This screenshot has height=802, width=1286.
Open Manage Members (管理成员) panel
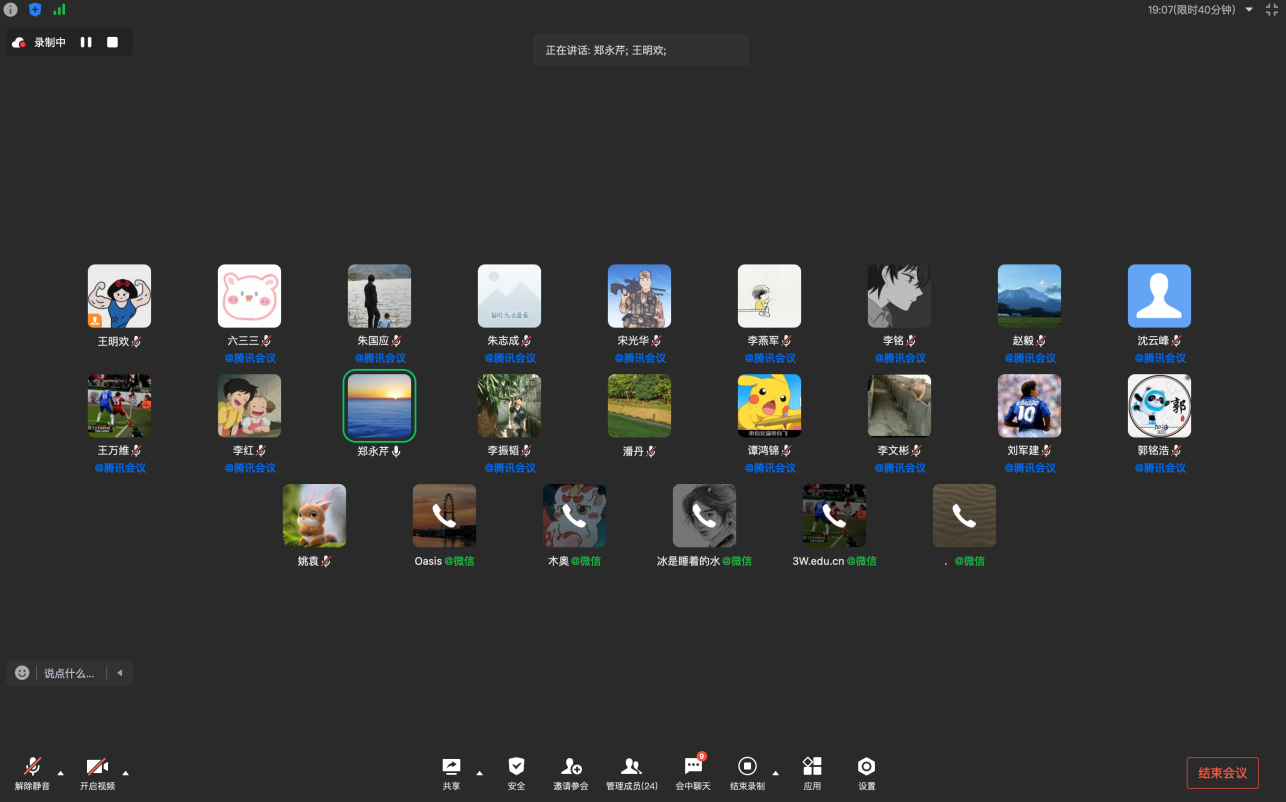point(631,767)
